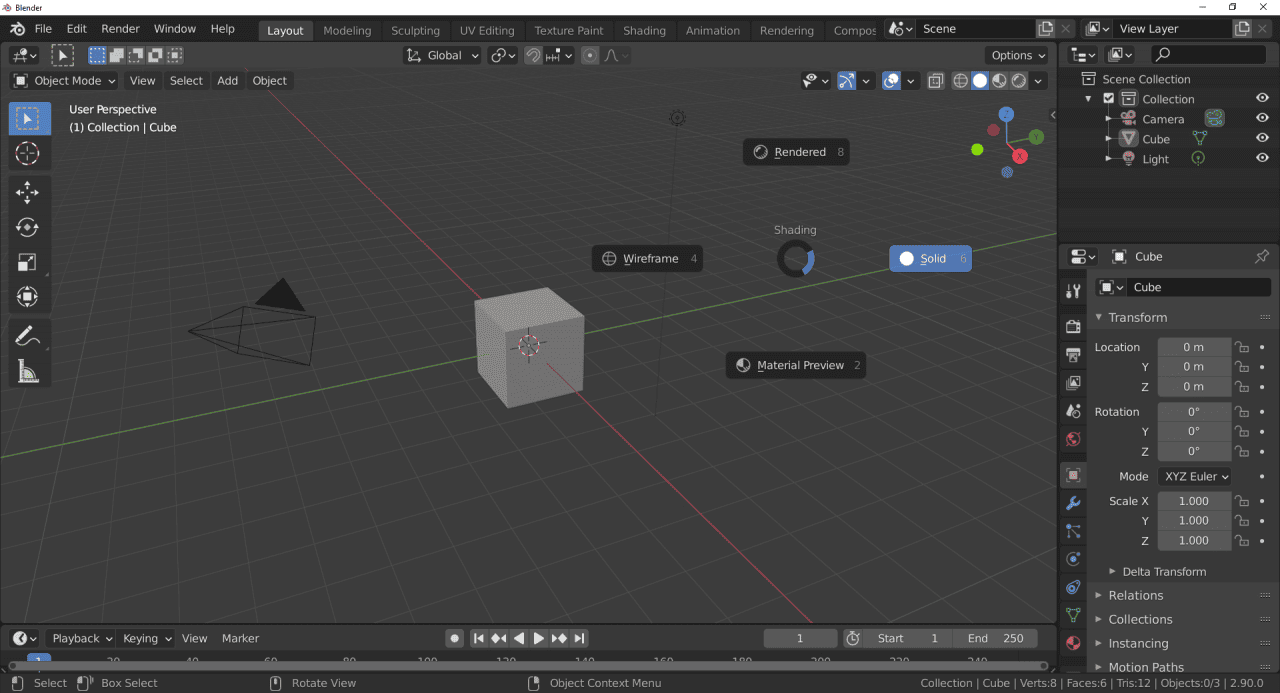Hide the Light in the viewport

[x=1262, y=158]
